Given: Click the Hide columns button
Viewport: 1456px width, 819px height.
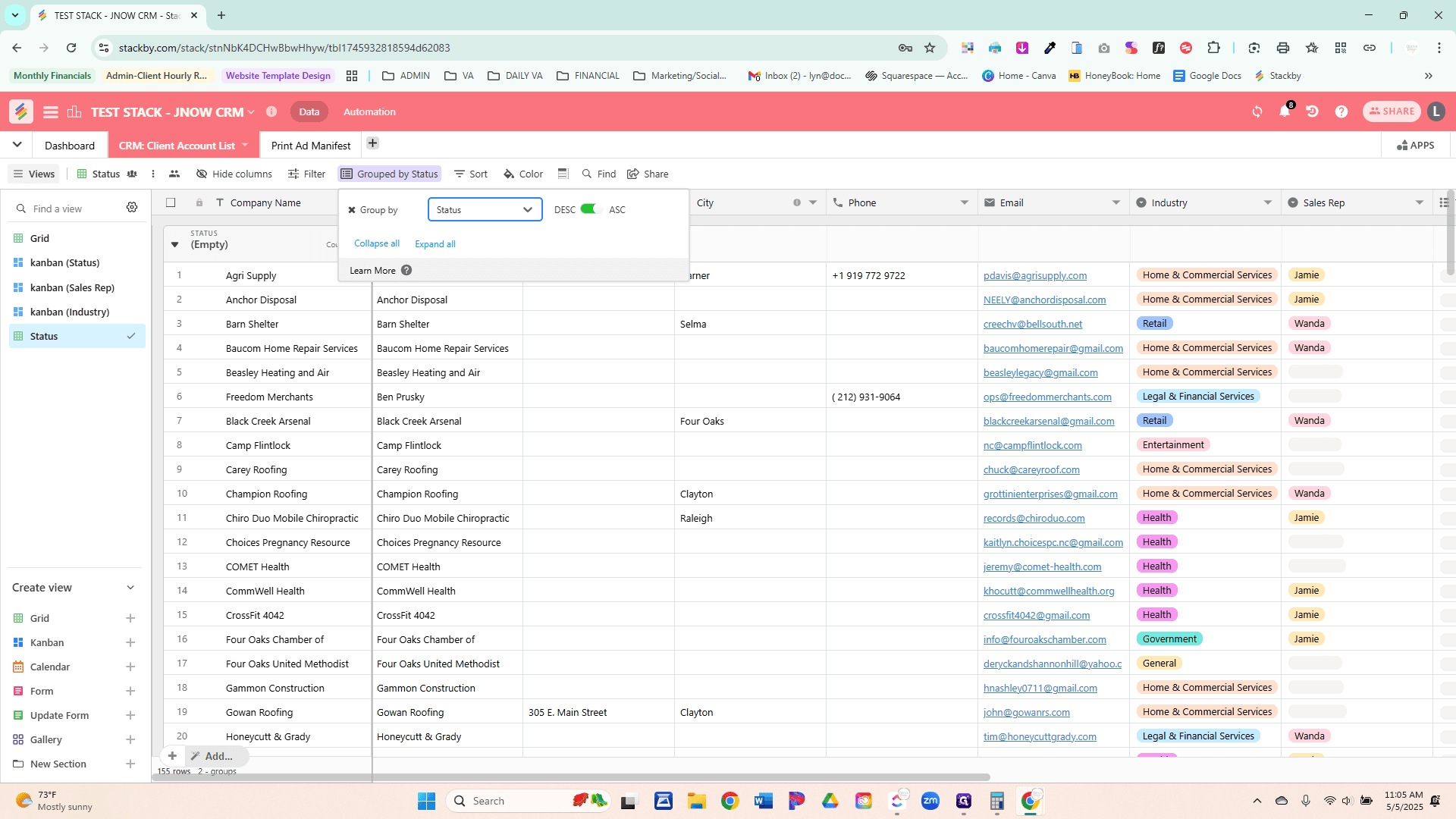Looking at the screenshot, I should click(234, 174).
